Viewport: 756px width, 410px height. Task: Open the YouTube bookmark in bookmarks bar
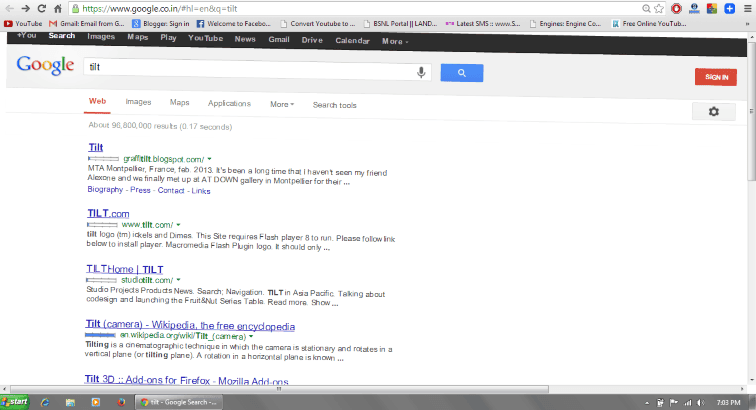click(x=23, y=23)
